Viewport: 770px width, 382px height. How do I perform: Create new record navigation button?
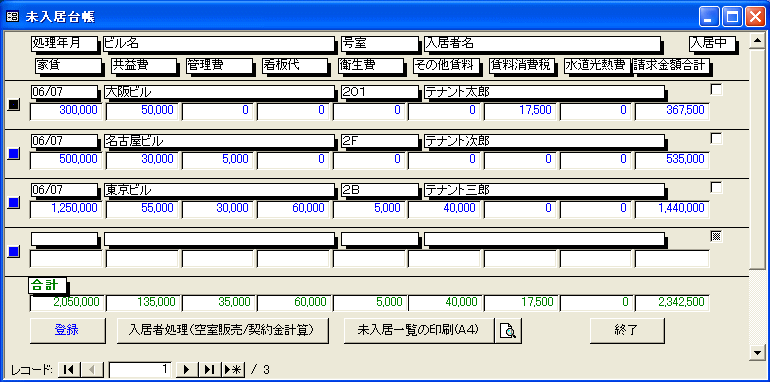coord(233,369)
